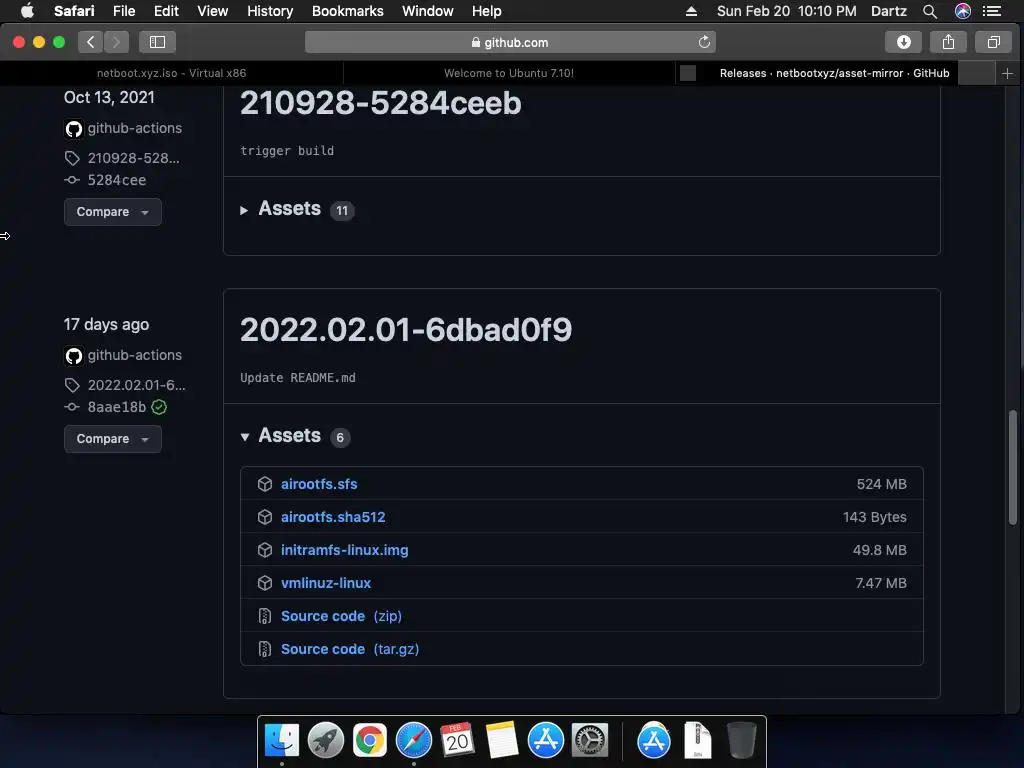Open commit 5284cee link
The image size is (1024, 768).
117,180
